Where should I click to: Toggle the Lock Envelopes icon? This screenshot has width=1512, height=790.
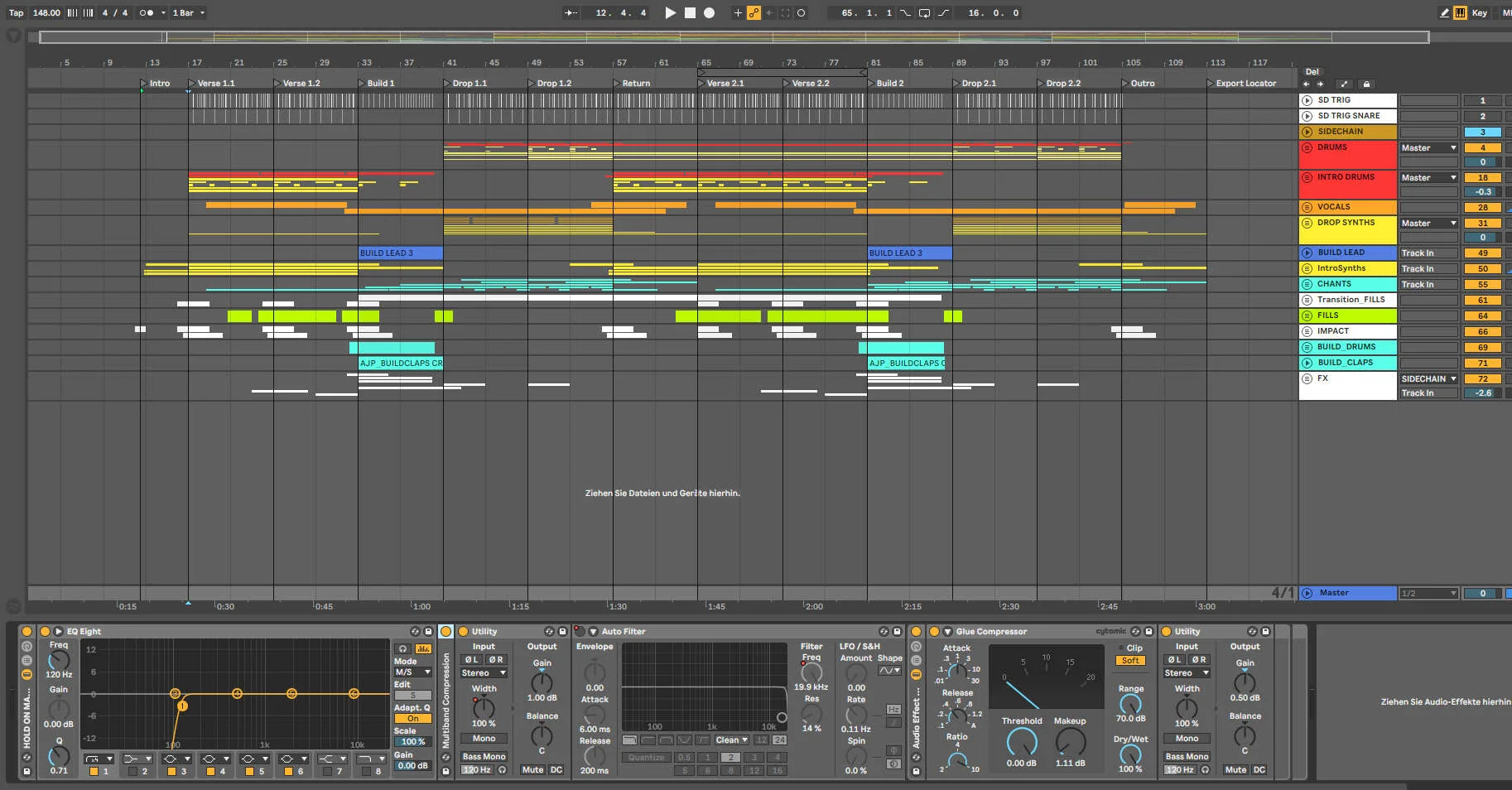click(x=1366, y=84)
